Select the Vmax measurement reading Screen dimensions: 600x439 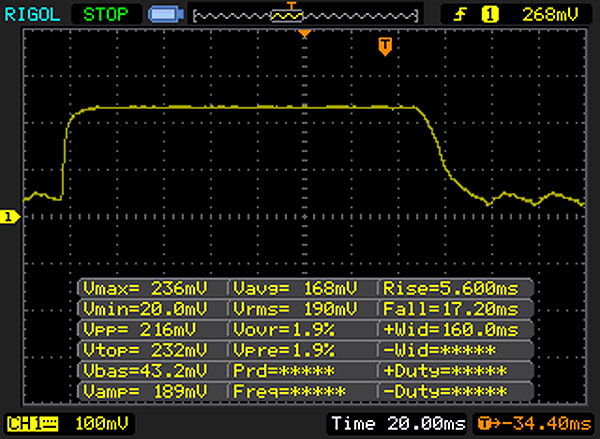pos(153,289)
